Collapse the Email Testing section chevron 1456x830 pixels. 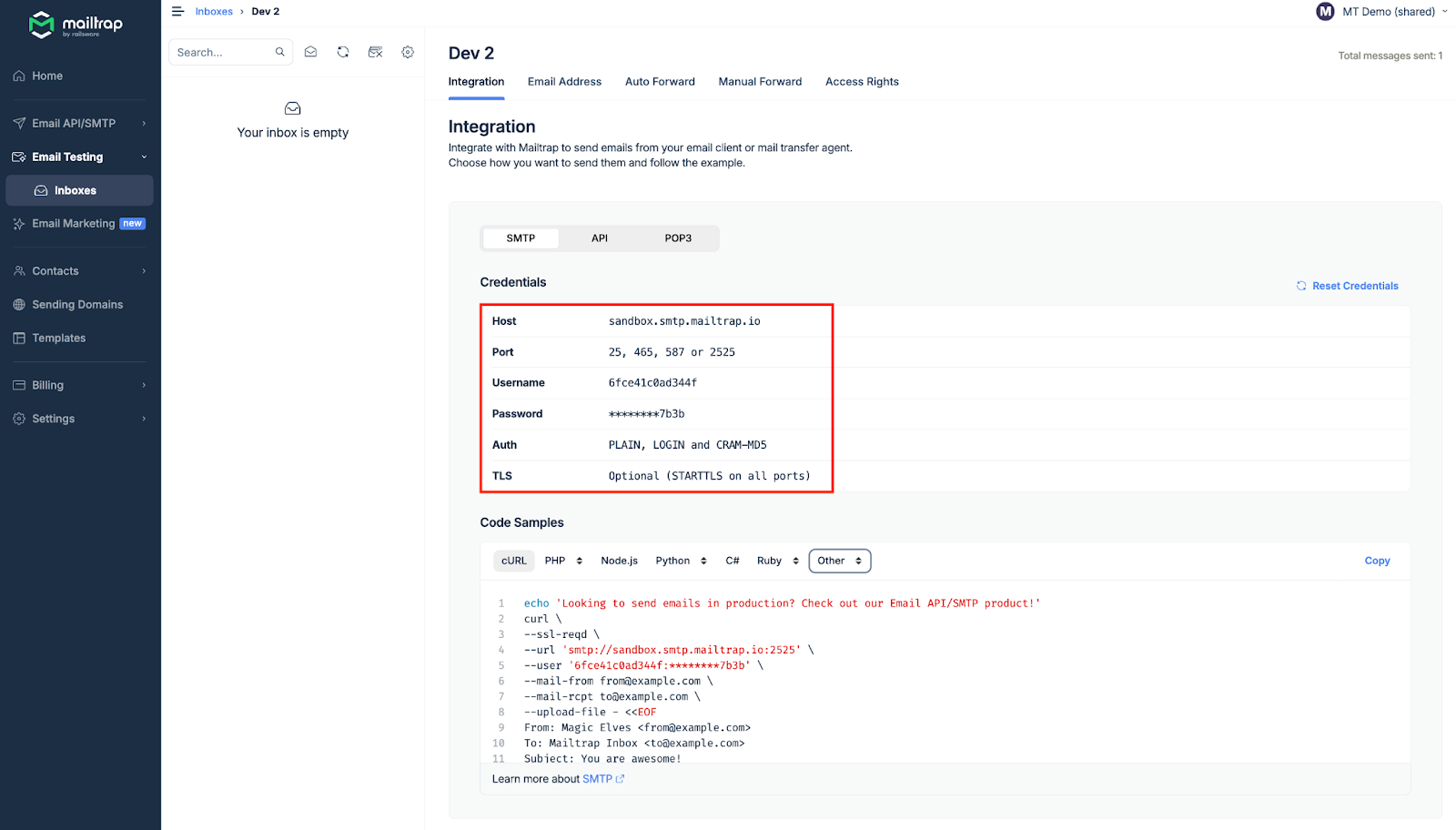(144, 157)
